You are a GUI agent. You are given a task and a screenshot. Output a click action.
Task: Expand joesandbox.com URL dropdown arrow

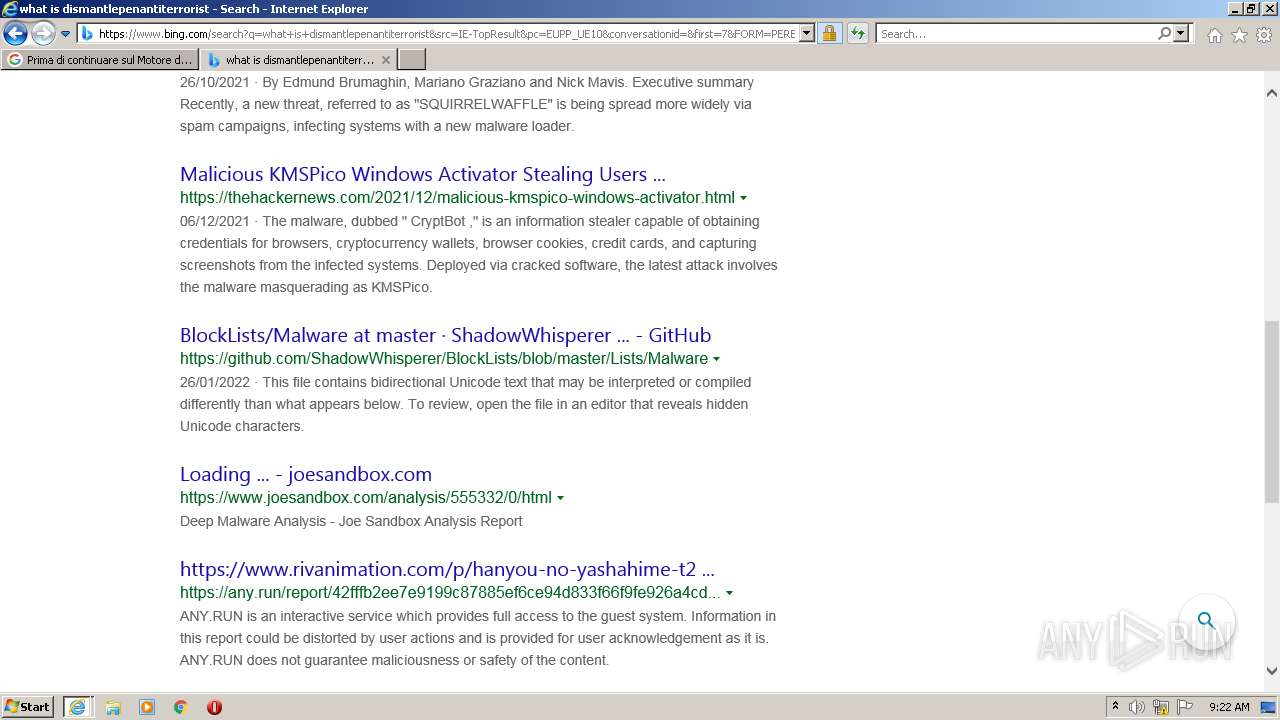560,498
